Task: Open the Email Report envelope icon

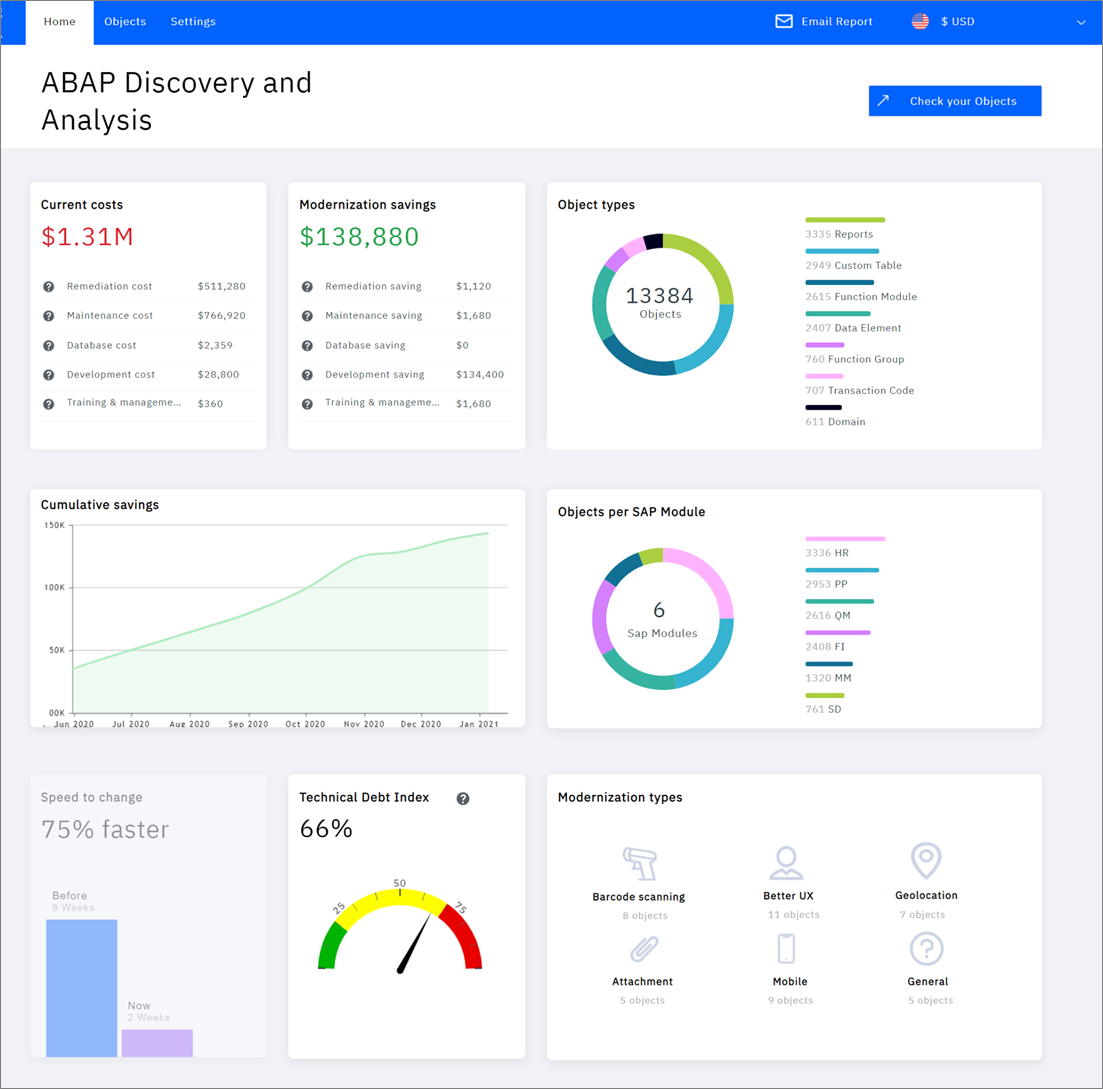Action: coord(783,21)
